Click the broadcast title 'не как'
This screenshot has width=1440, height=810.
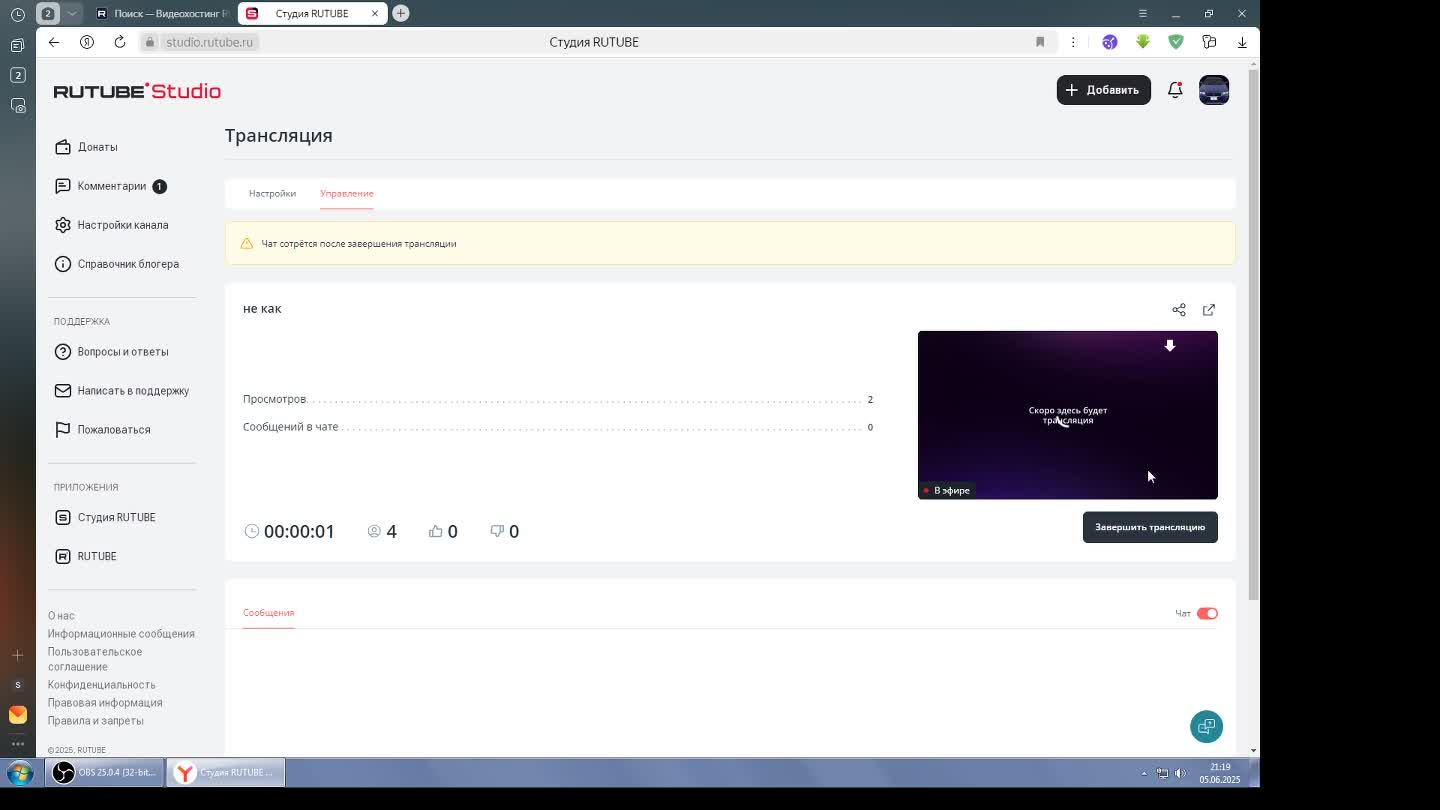[262, 309]
